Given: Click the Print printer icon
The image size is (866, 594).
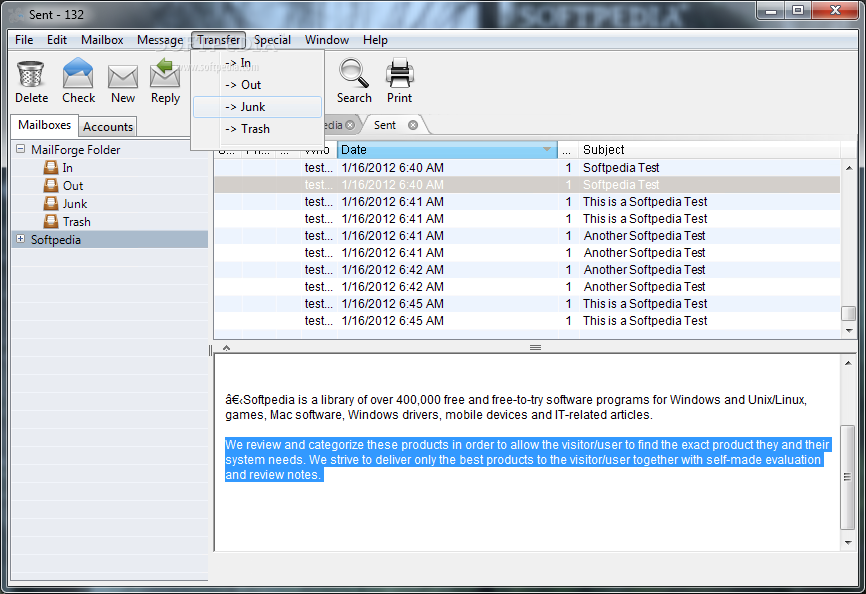Looking at the screenshot, I should pos(399,74).
